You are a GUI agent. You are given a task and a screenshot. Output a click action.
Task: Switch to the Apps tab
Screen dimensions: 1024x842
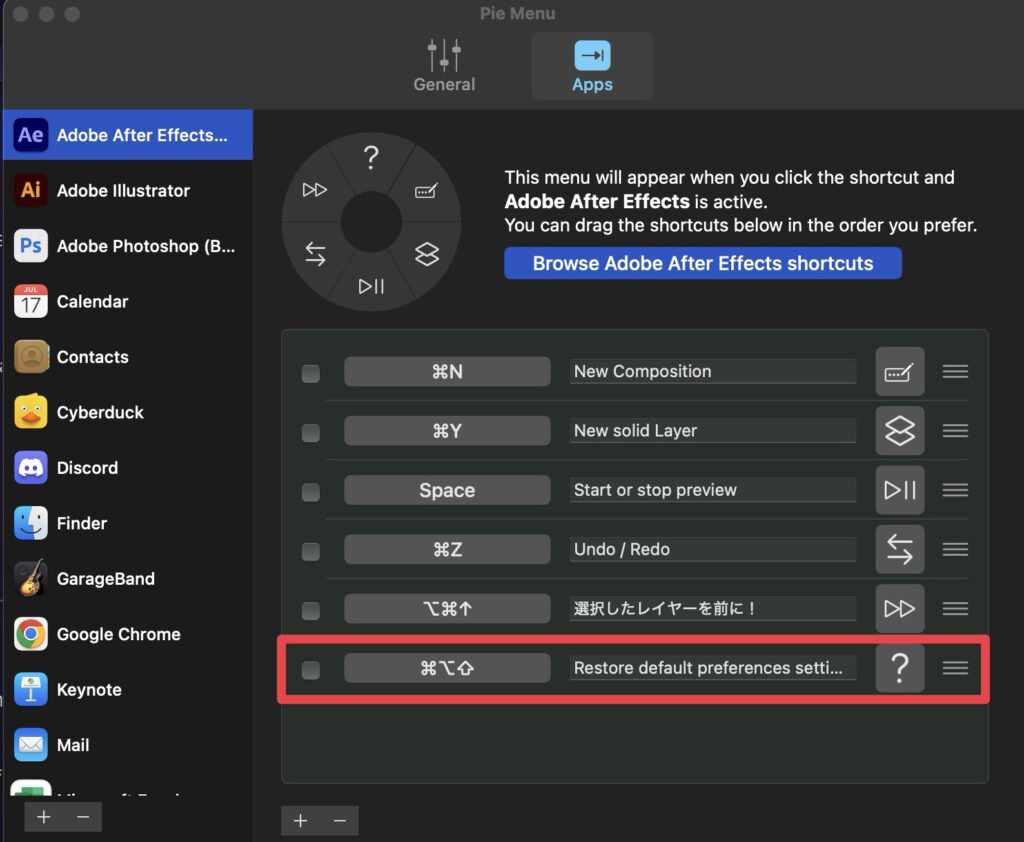pos(592,65)
